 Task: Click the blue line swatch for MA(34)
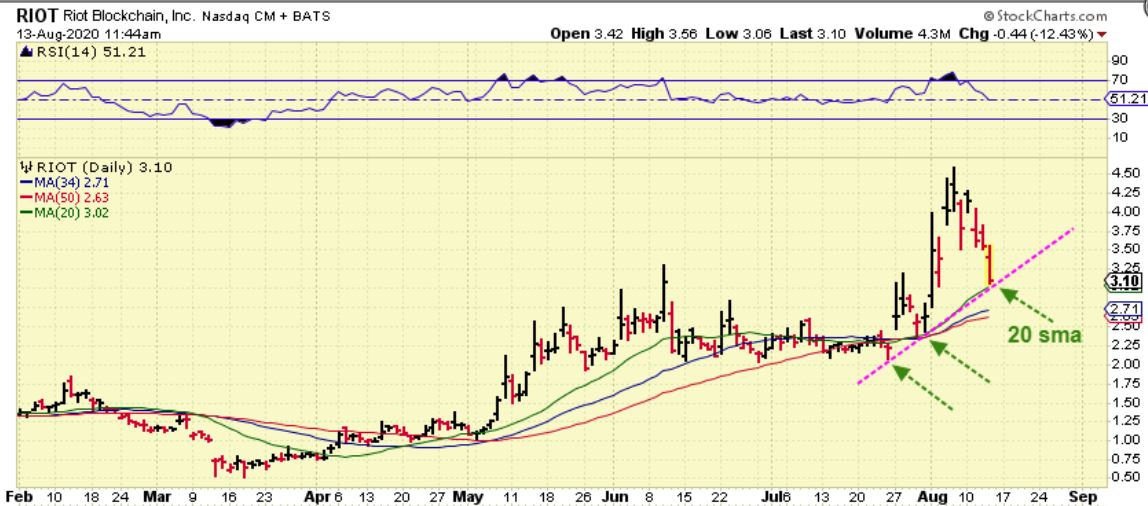click(x=25, y=183)
